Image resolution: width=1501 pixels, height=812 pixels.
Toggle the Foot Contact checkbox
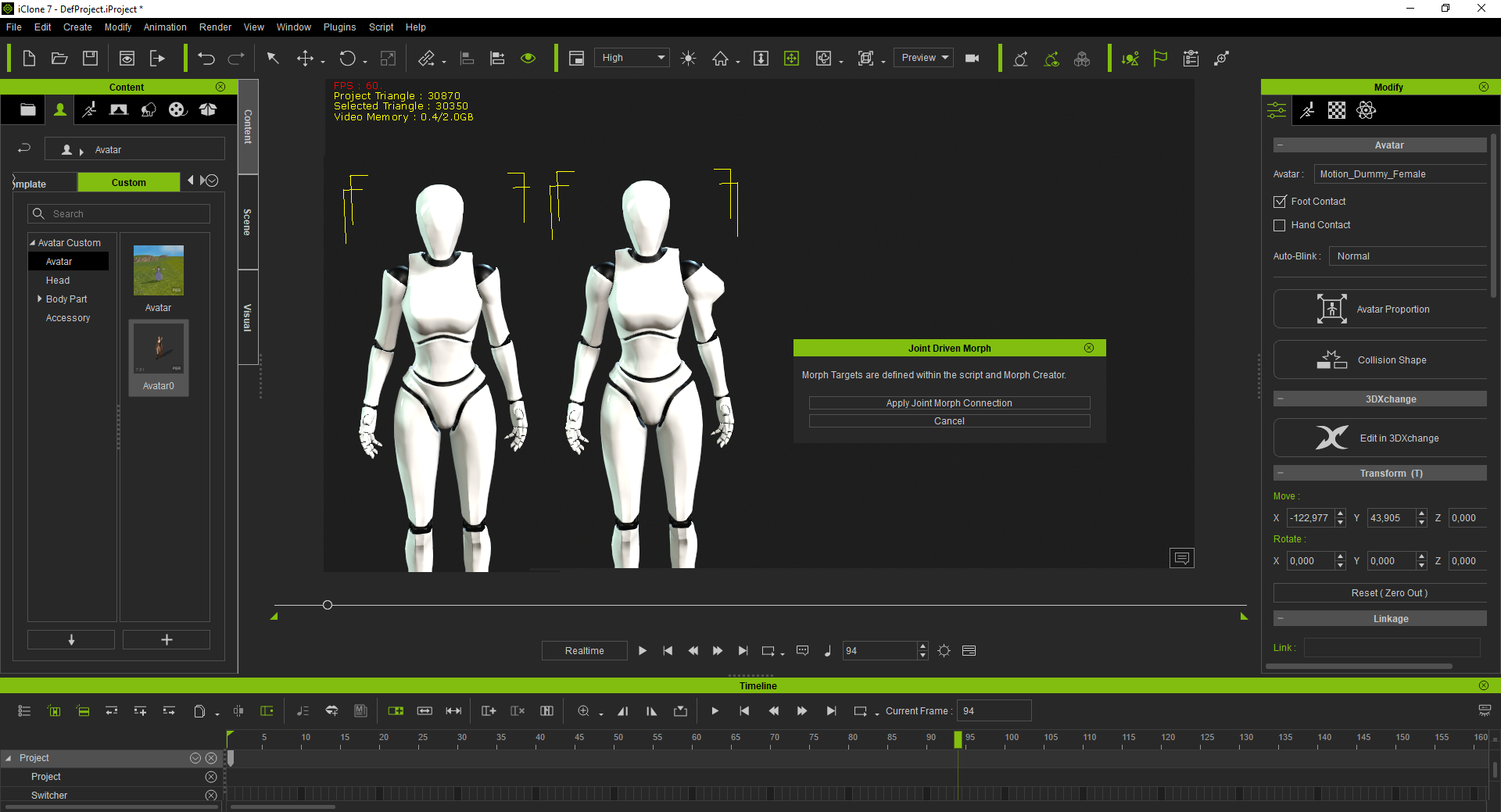[x=1280, y=202]
